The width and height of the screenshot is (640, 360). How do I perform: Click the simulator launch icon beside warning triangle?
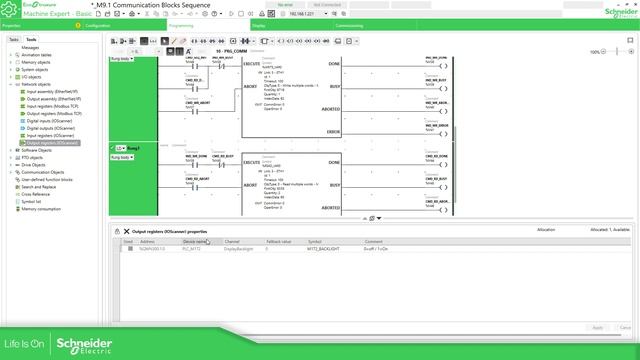271,13
